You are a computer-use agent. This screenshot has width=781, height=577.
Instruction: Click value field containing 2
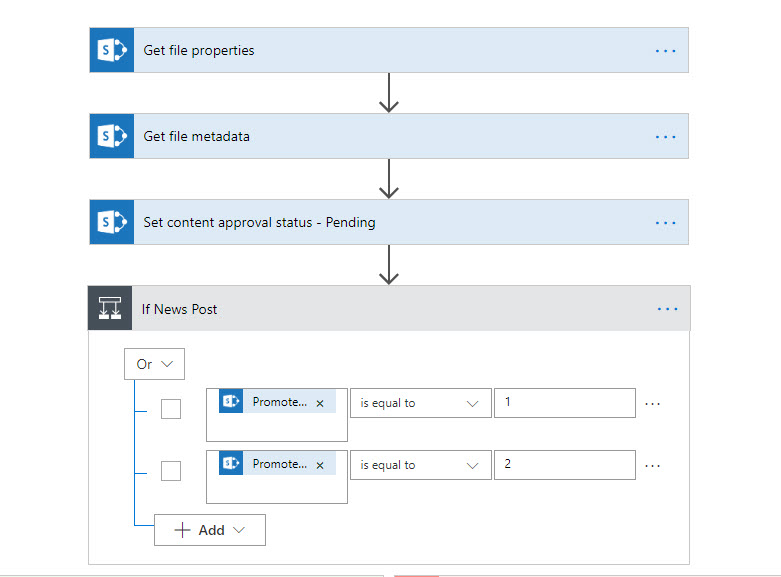tap(564, 464)
